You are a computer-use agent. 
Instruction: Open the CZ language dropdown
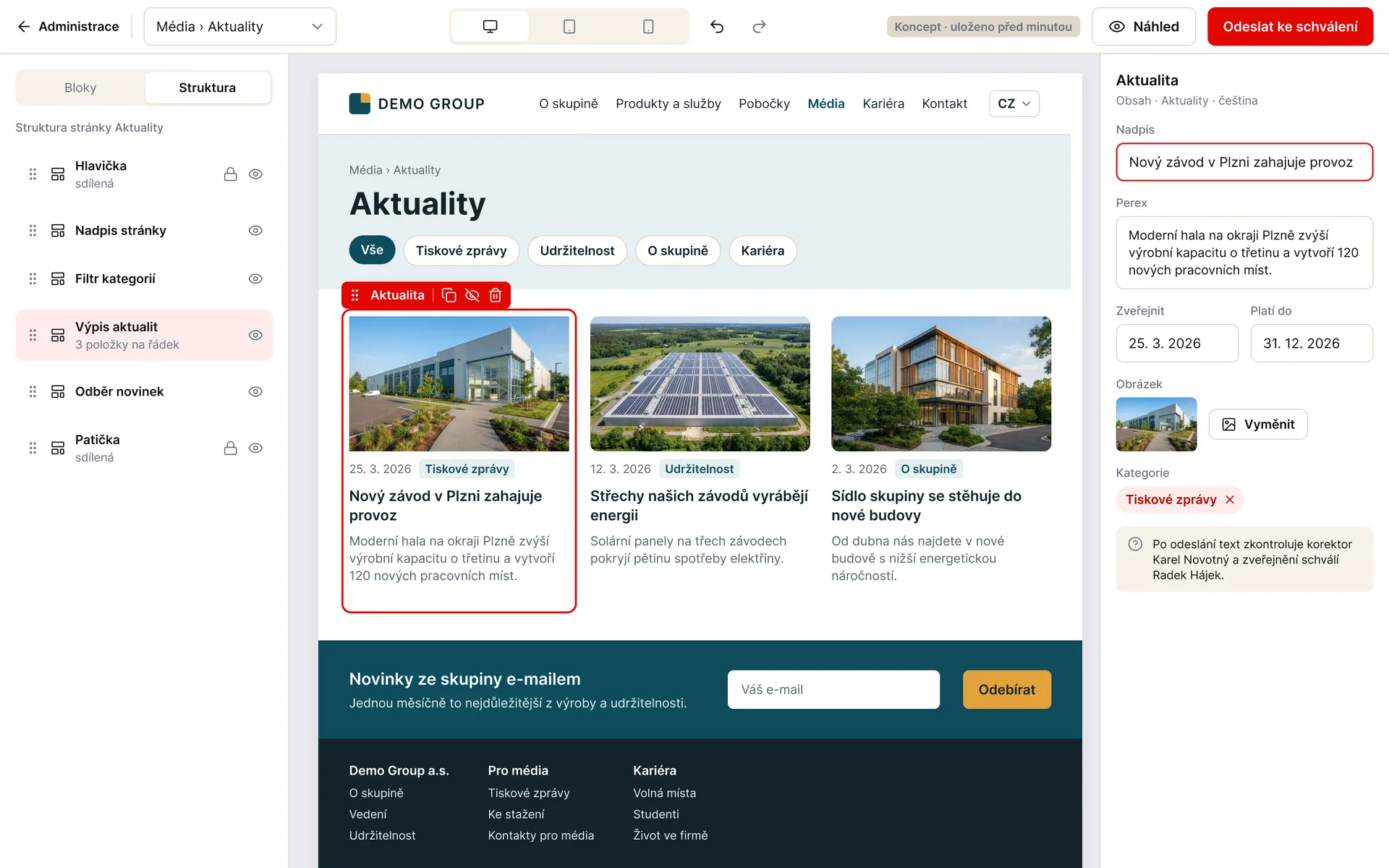1014,103
